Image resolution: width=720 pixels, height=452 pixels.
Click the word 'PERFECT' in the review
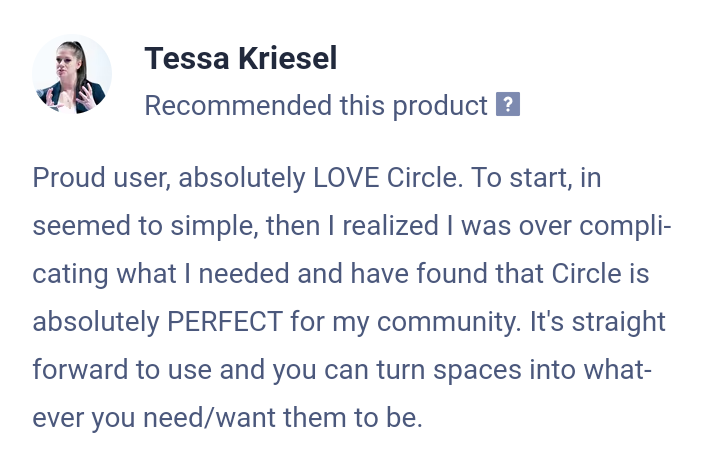225,321
